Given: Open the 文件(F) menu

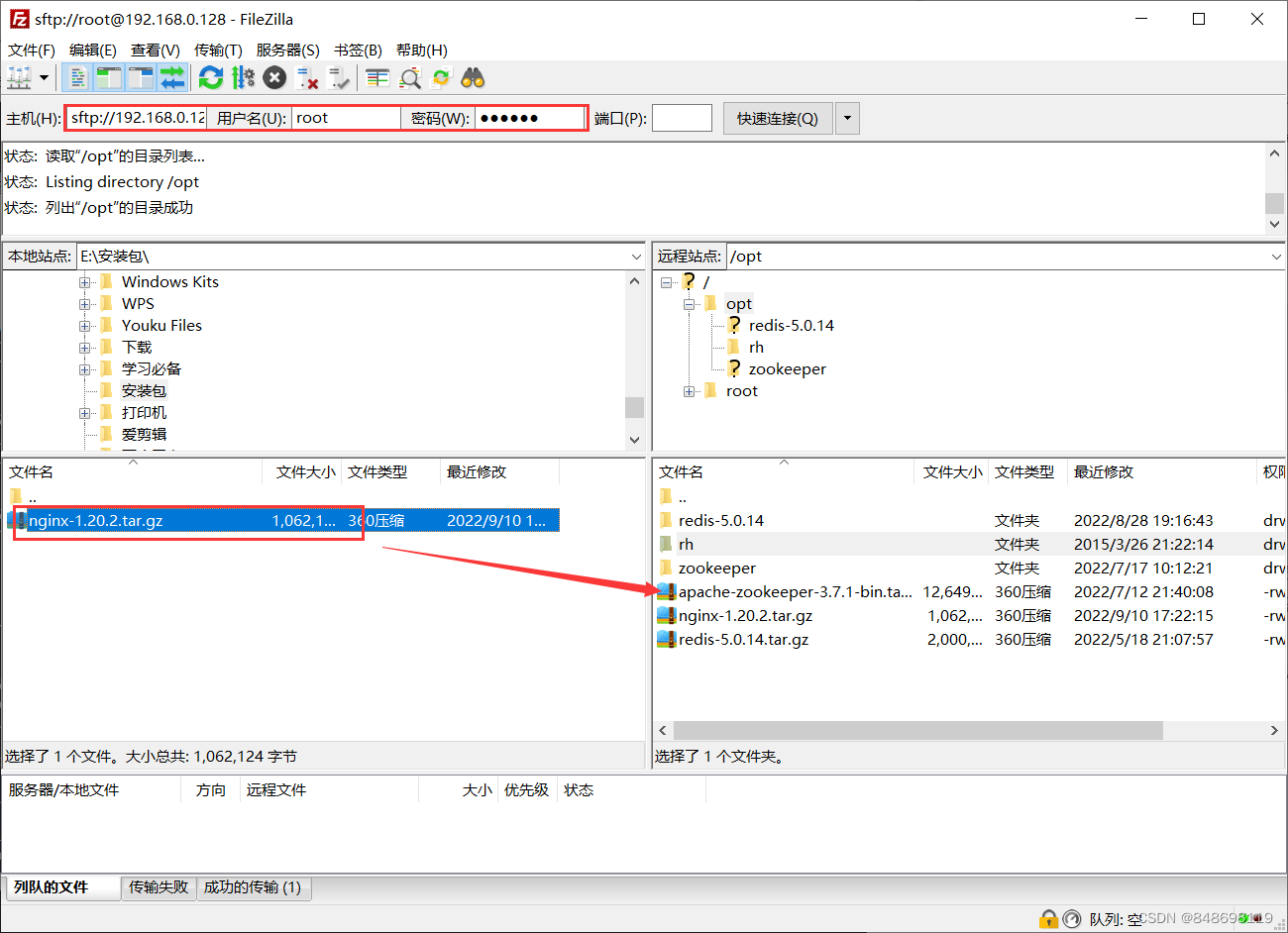Looking at the screenshot, I should 32,50.
